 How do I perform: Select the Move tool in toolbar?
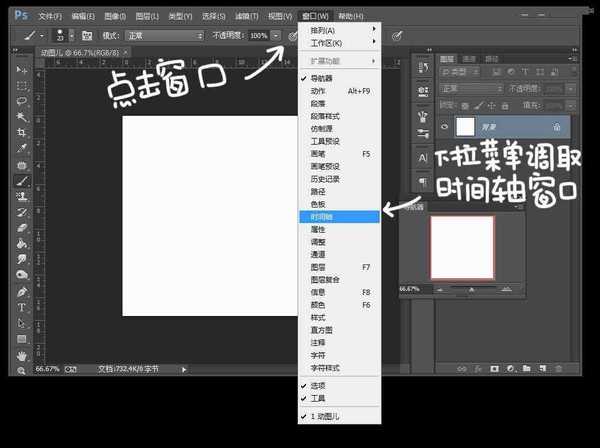[x=20, y=70]
